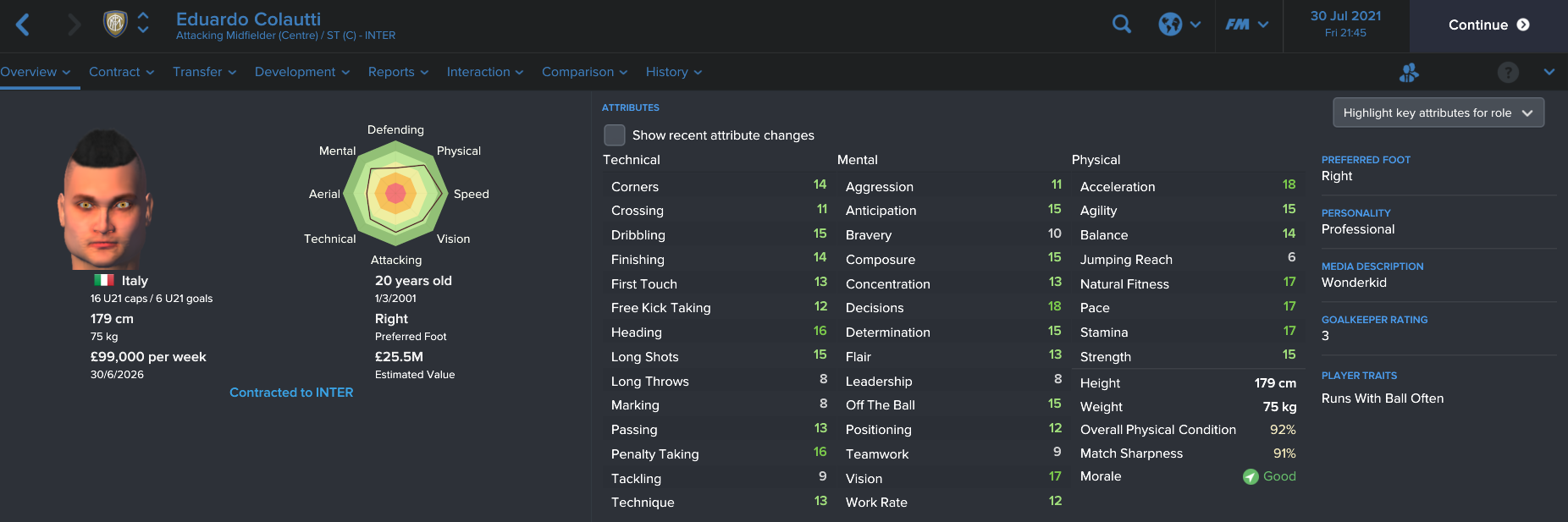
Task: Open the Development menu
Action: (302, 72)
